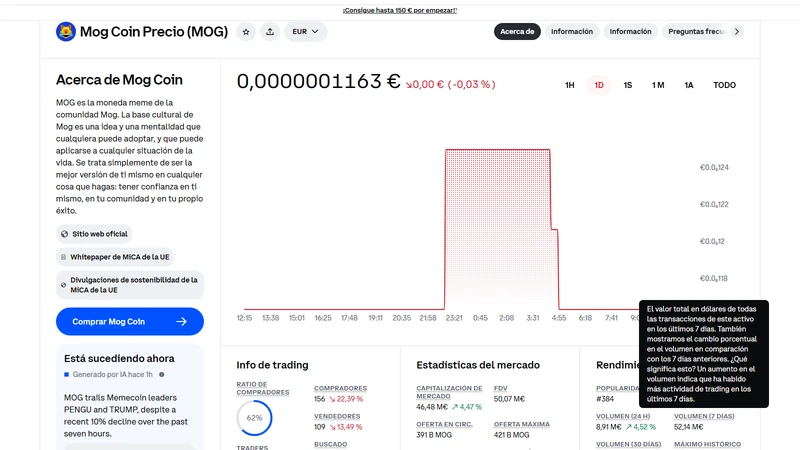
Task: Click VOLUMEN (7 DÍAS) label
Action: [x=704, y=416]
